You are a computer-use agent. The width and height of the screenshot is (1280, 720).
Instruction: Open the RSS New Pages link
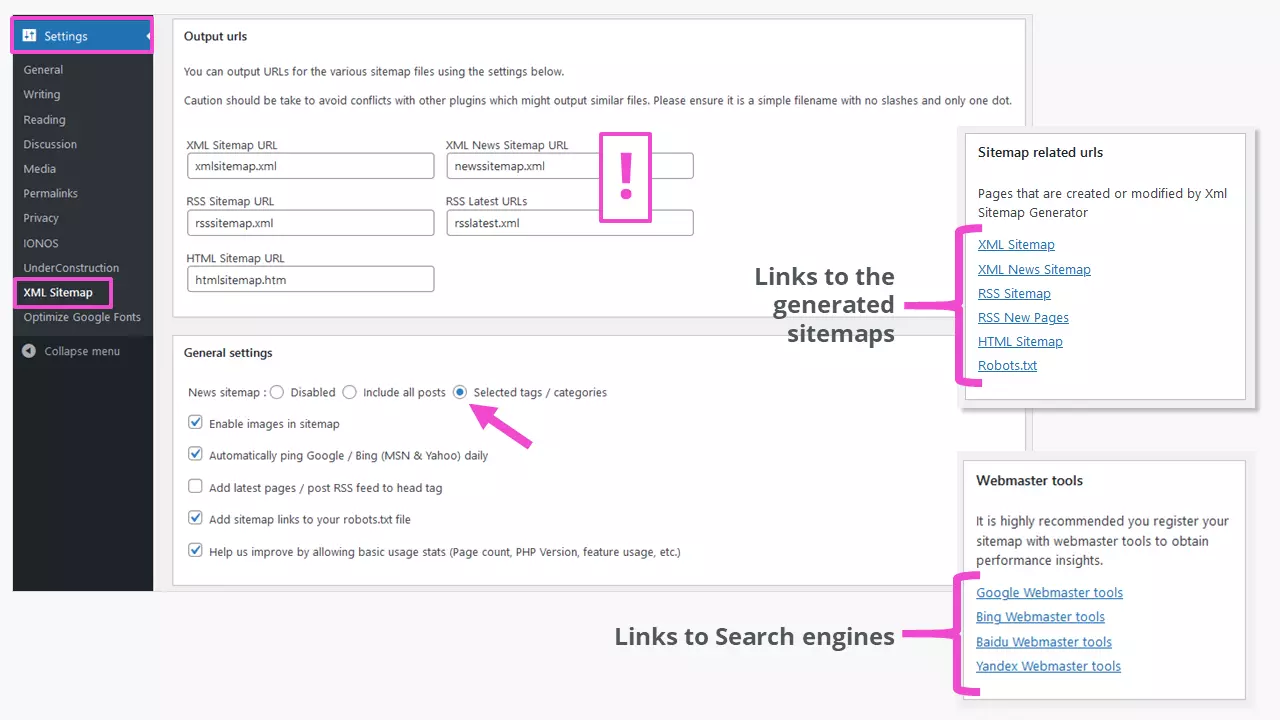1023,317
